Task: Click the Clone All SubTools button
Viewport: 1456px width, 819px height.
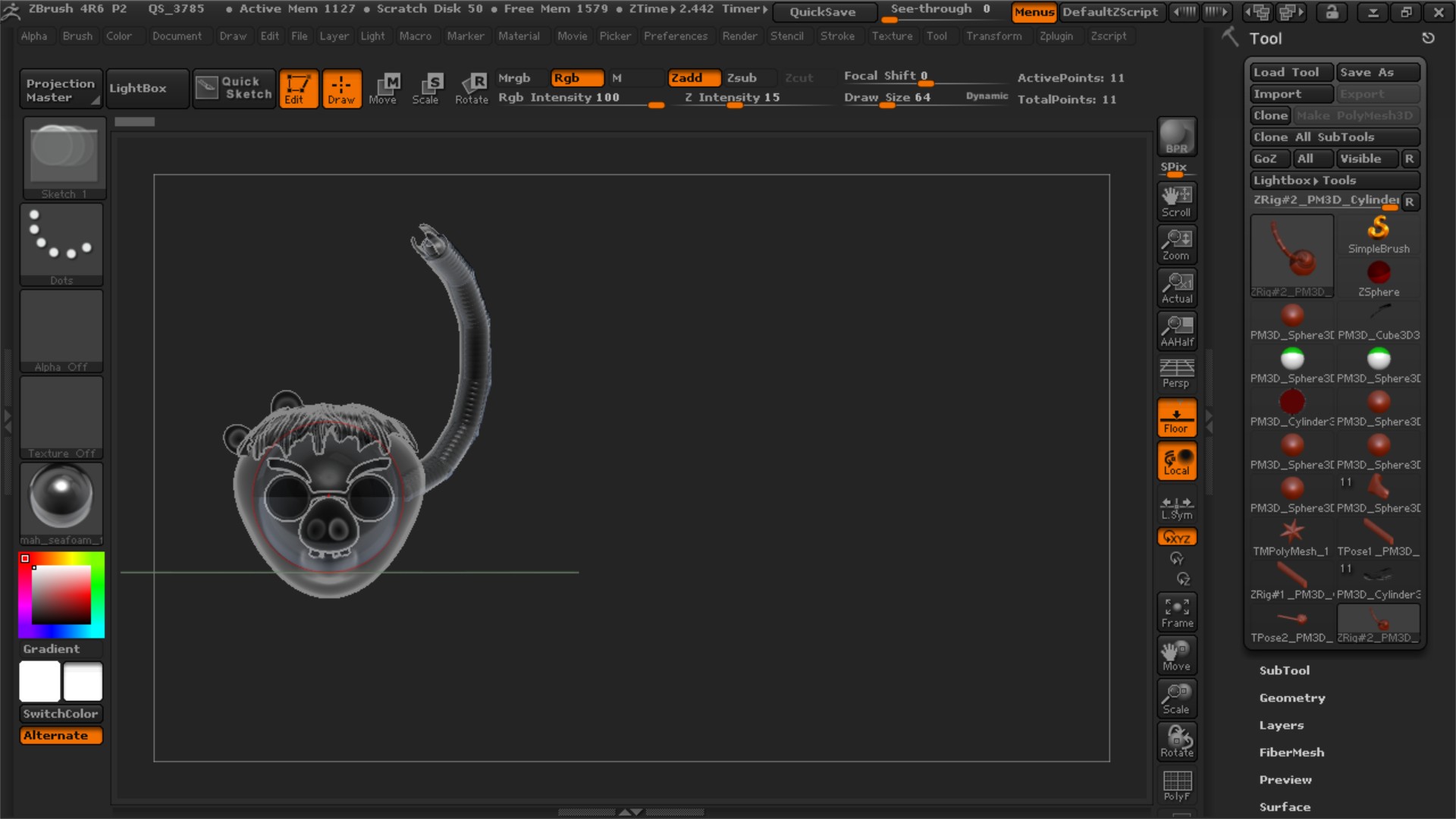Action: (x=1334, y=137)
